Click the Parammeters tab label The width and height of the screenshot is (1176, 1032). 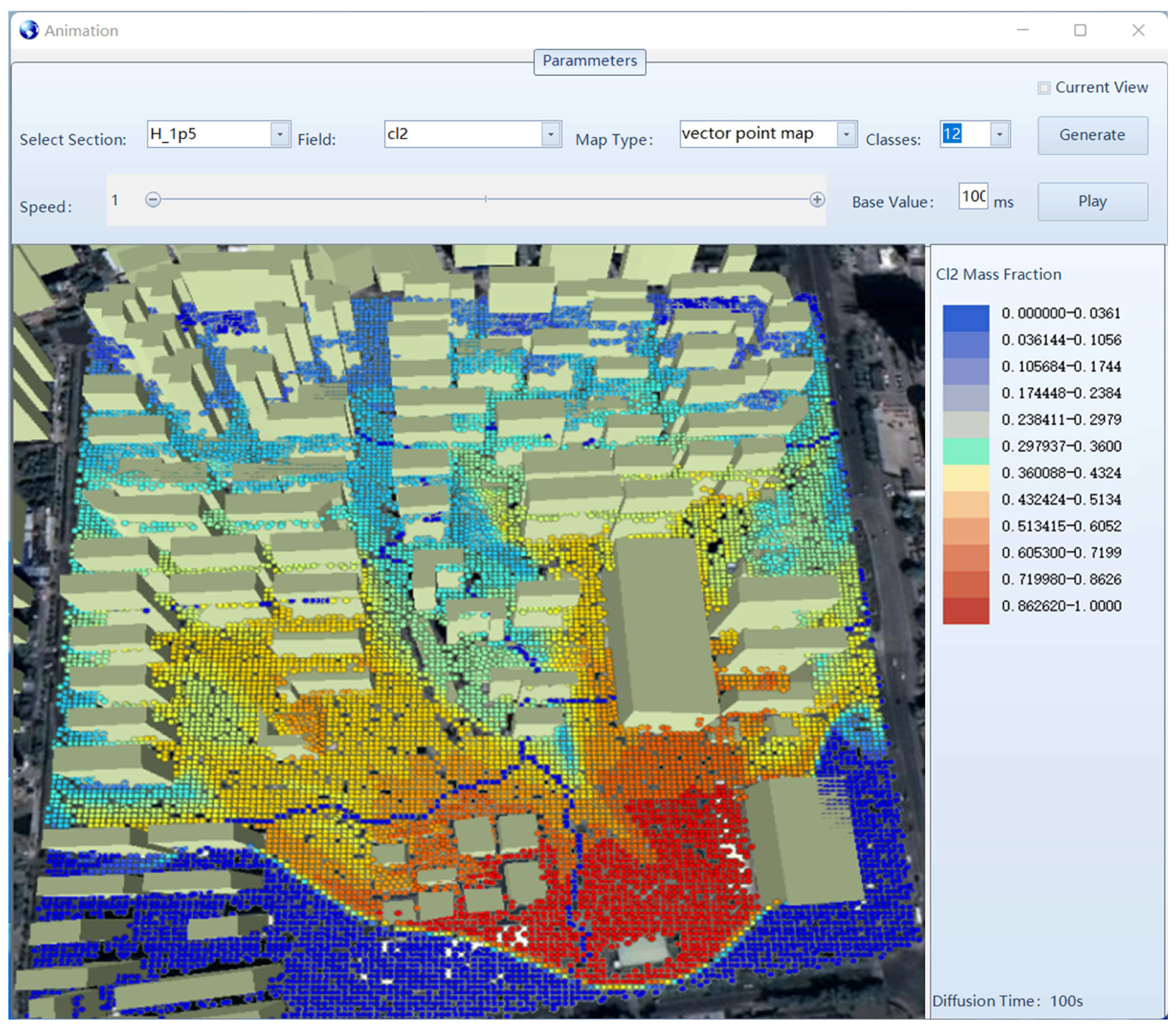tap(589, 61)
